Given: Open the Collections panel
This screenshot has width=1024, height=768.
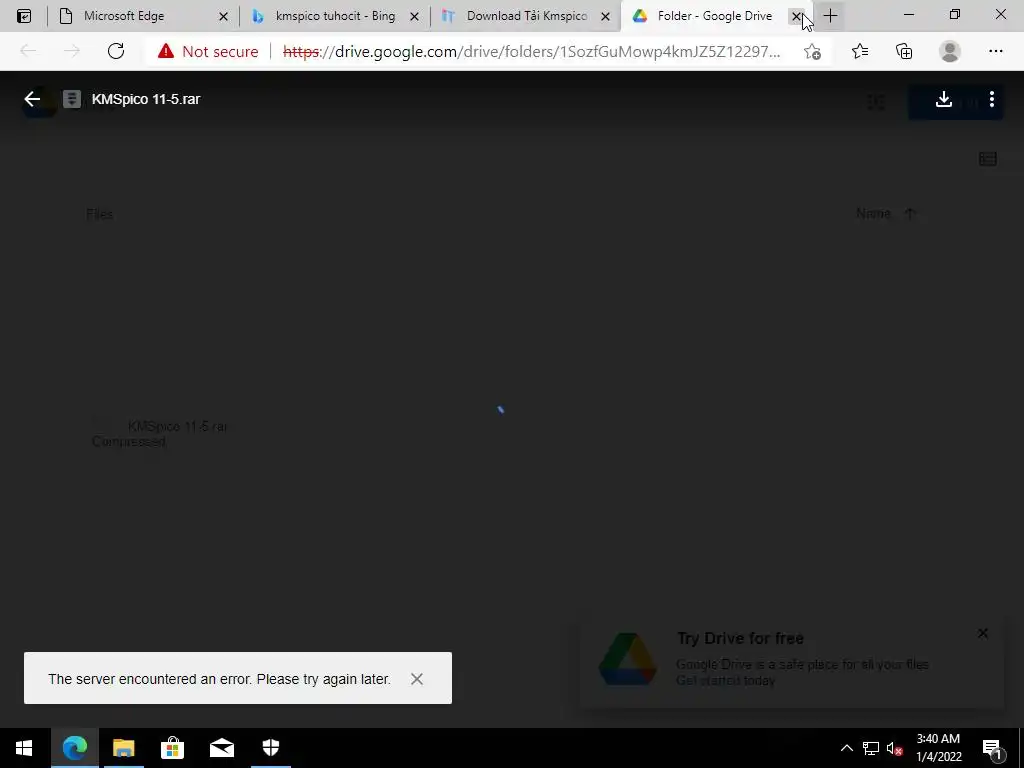Looking at the screenshot, I should point(904,51).
